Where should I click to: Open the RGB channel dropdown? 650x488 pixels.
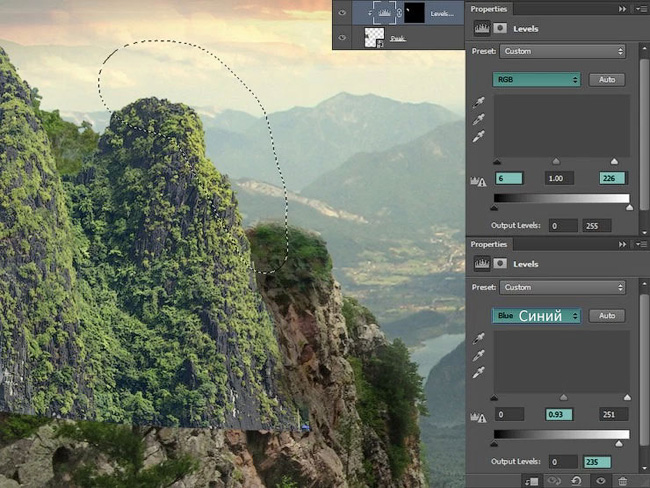(536, 80)
